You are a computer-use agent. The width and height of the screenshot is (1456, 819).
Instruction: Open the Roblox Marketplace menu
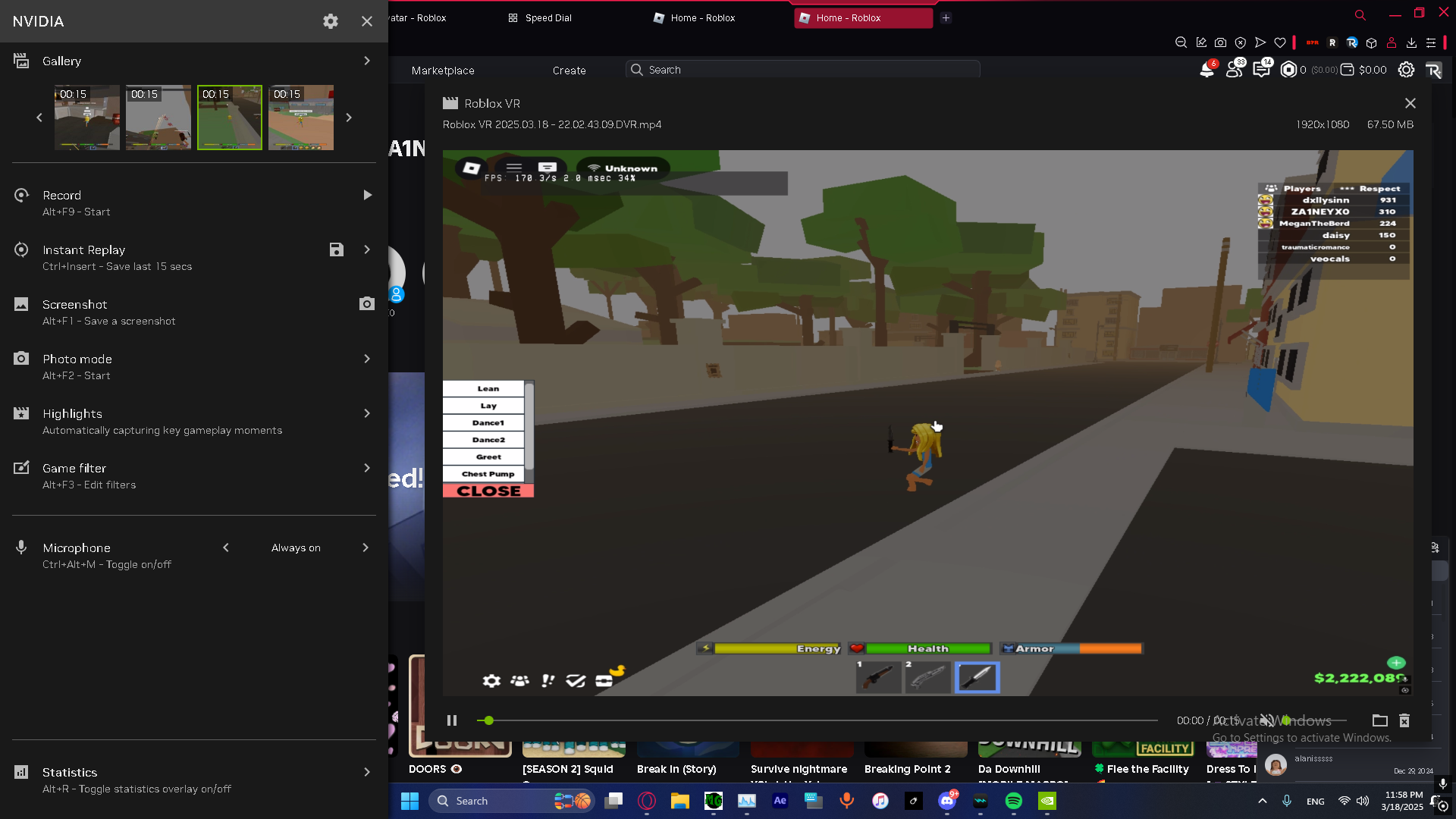click(x=443, y=71)
